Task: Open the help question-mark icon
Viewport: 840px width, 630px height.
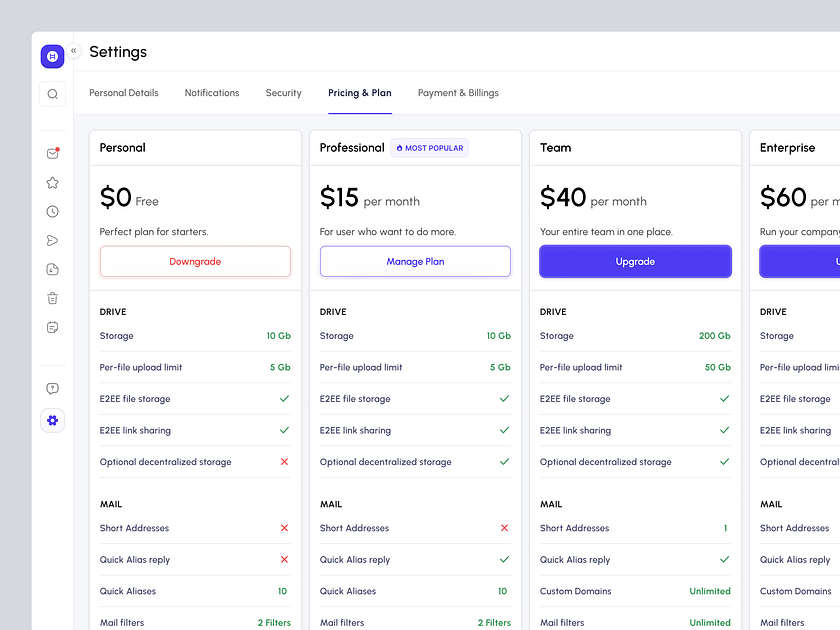Action: point(52,389)
